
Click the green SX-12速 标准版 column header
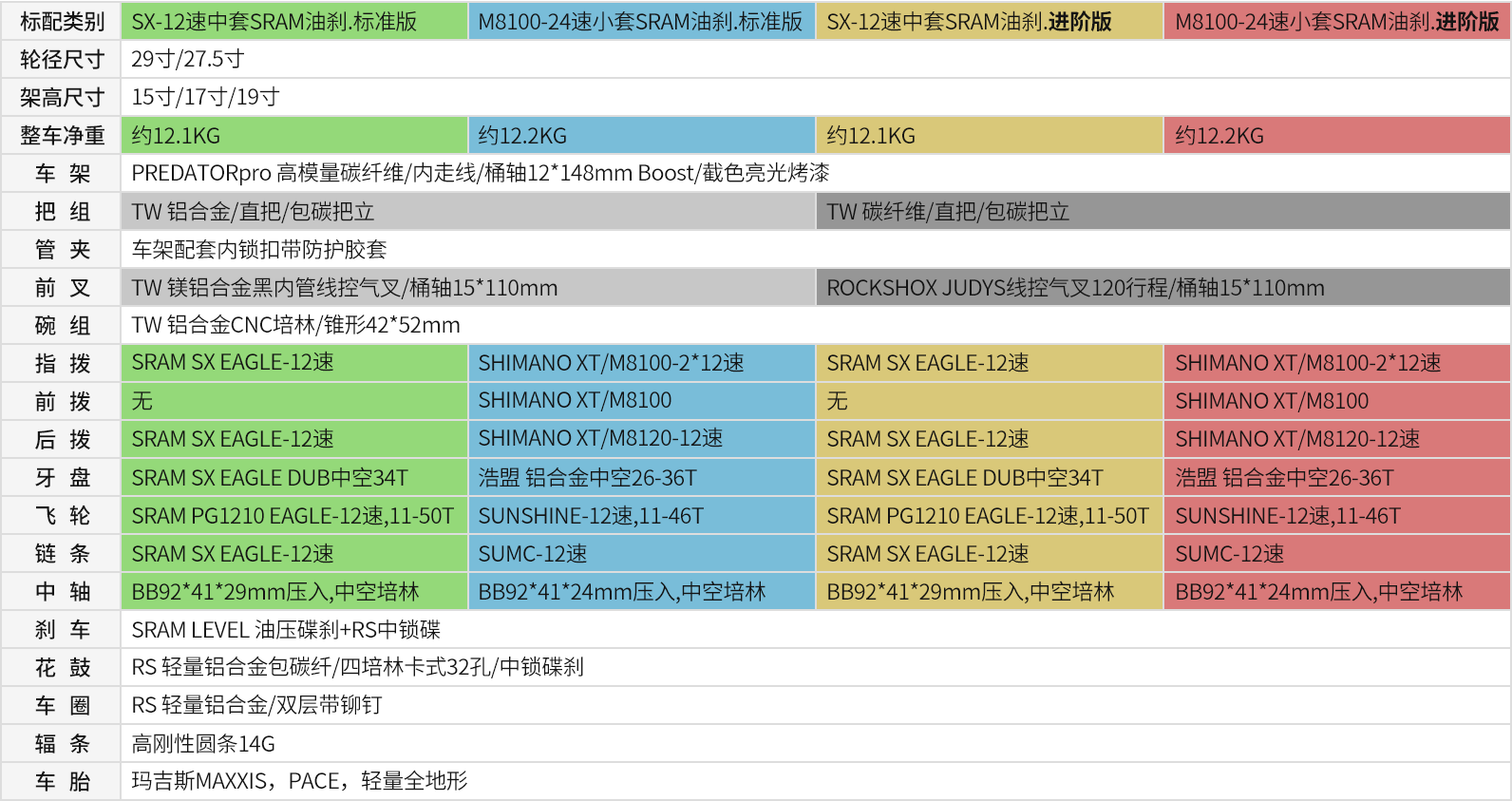[x=293, y=21]
